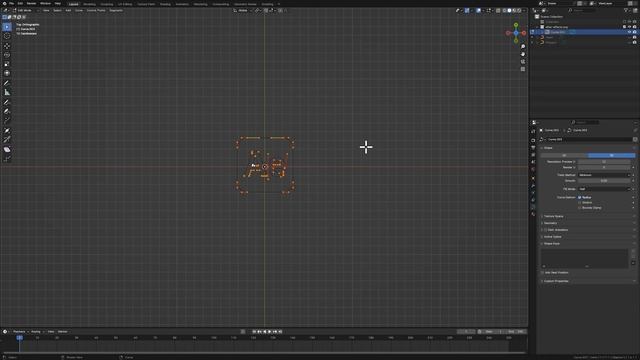Open the File menu

pos(11,3)
